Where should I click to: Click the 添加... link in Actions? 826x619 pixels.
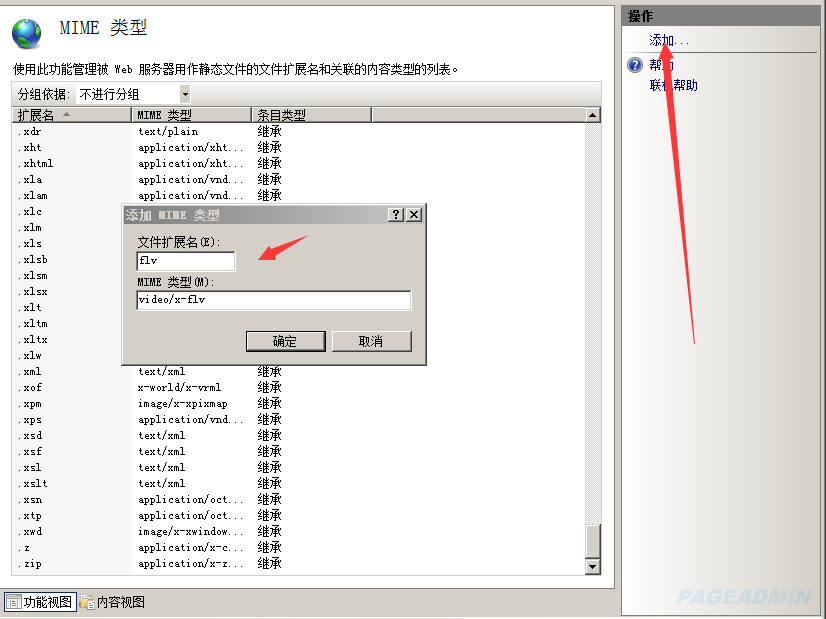coord(668,40)
